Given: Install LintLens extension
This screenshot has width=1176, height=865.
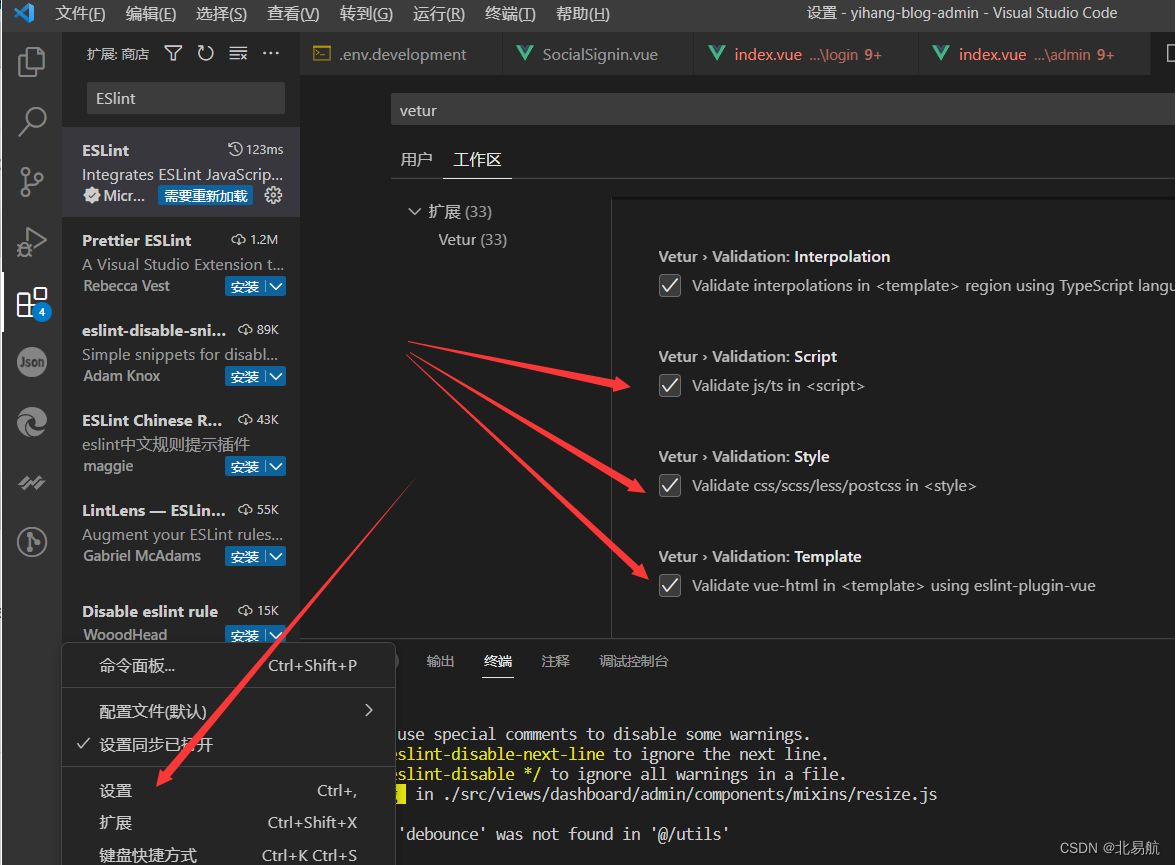Looking at the screenshot, I should pos(245,557).
